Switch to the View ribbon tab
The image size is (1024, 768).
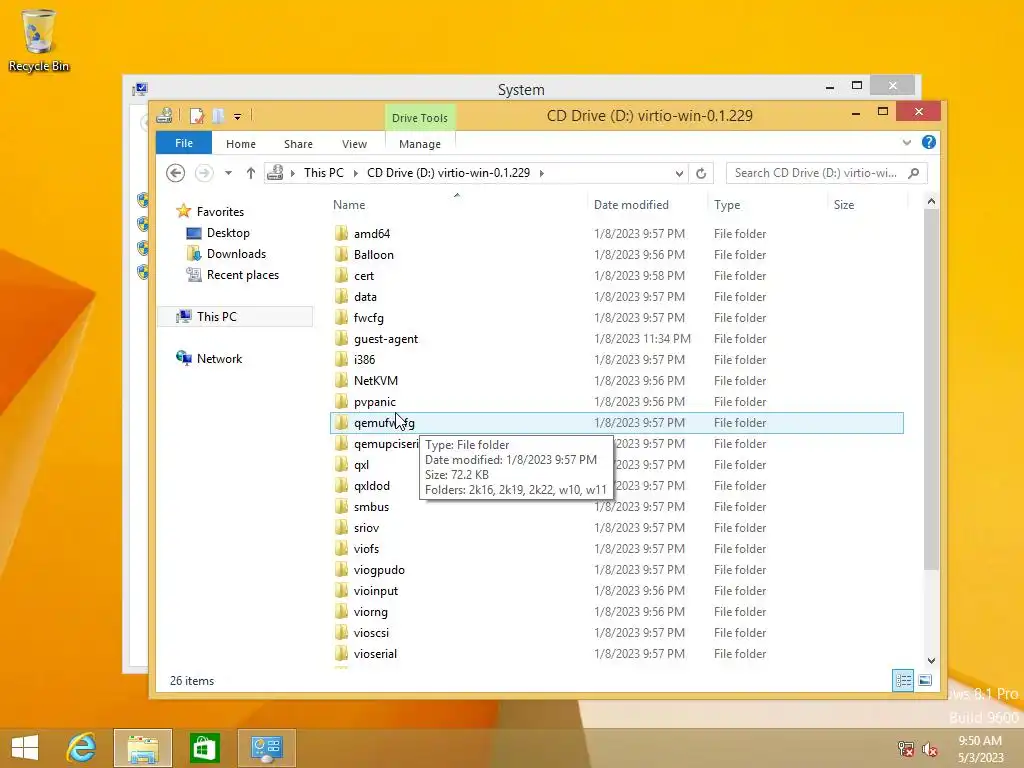click(x=354, y=144)
